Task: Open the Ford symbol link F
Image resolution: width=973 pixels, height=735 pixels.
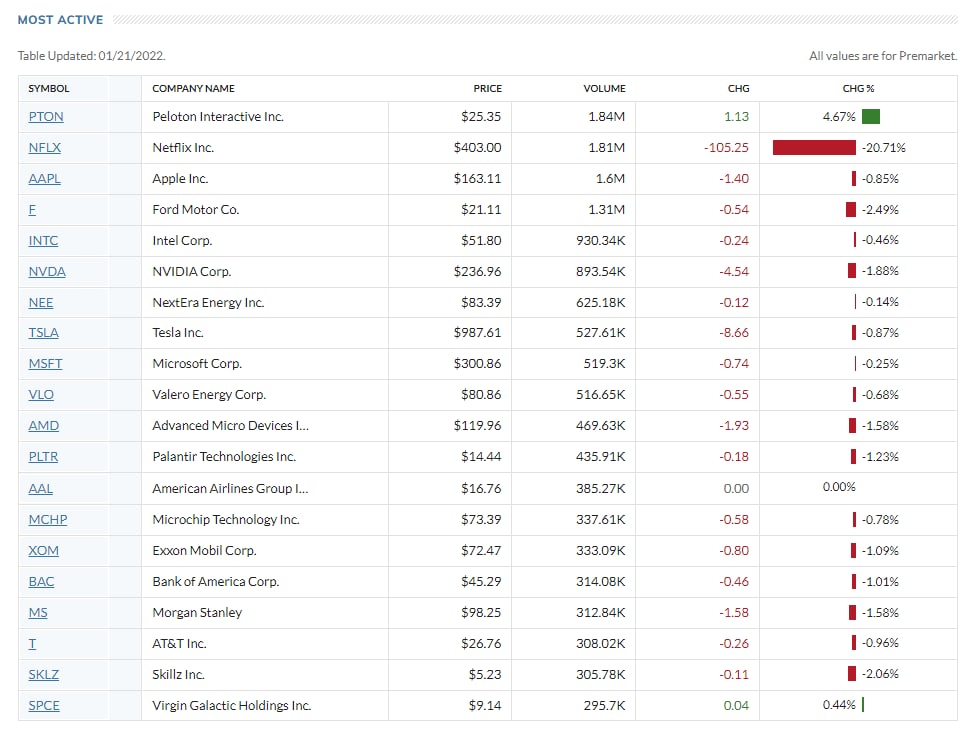Action: click(32, 210)
